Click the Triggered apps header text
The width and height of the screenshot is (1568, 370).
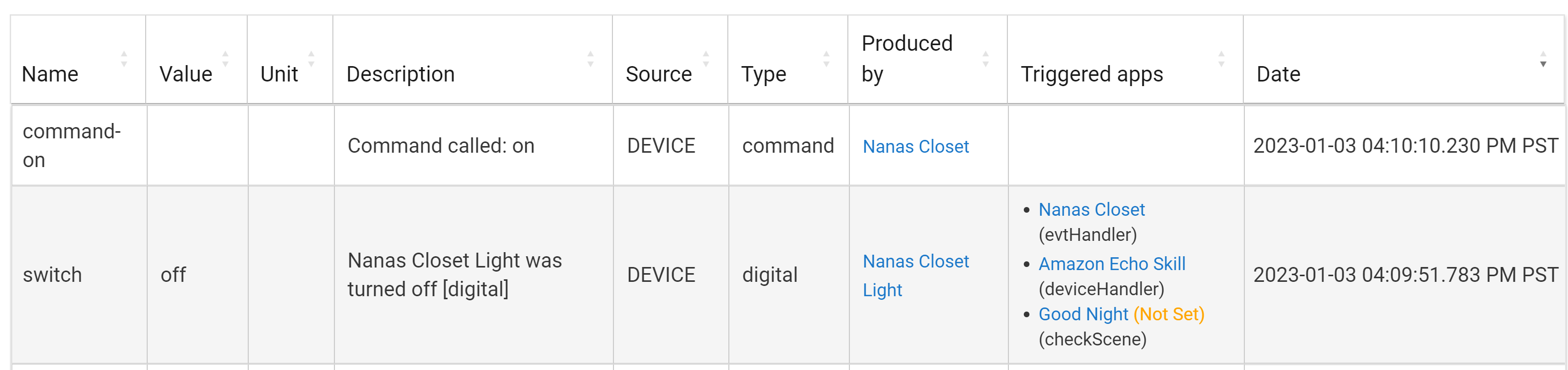(x=1091, y=74)
